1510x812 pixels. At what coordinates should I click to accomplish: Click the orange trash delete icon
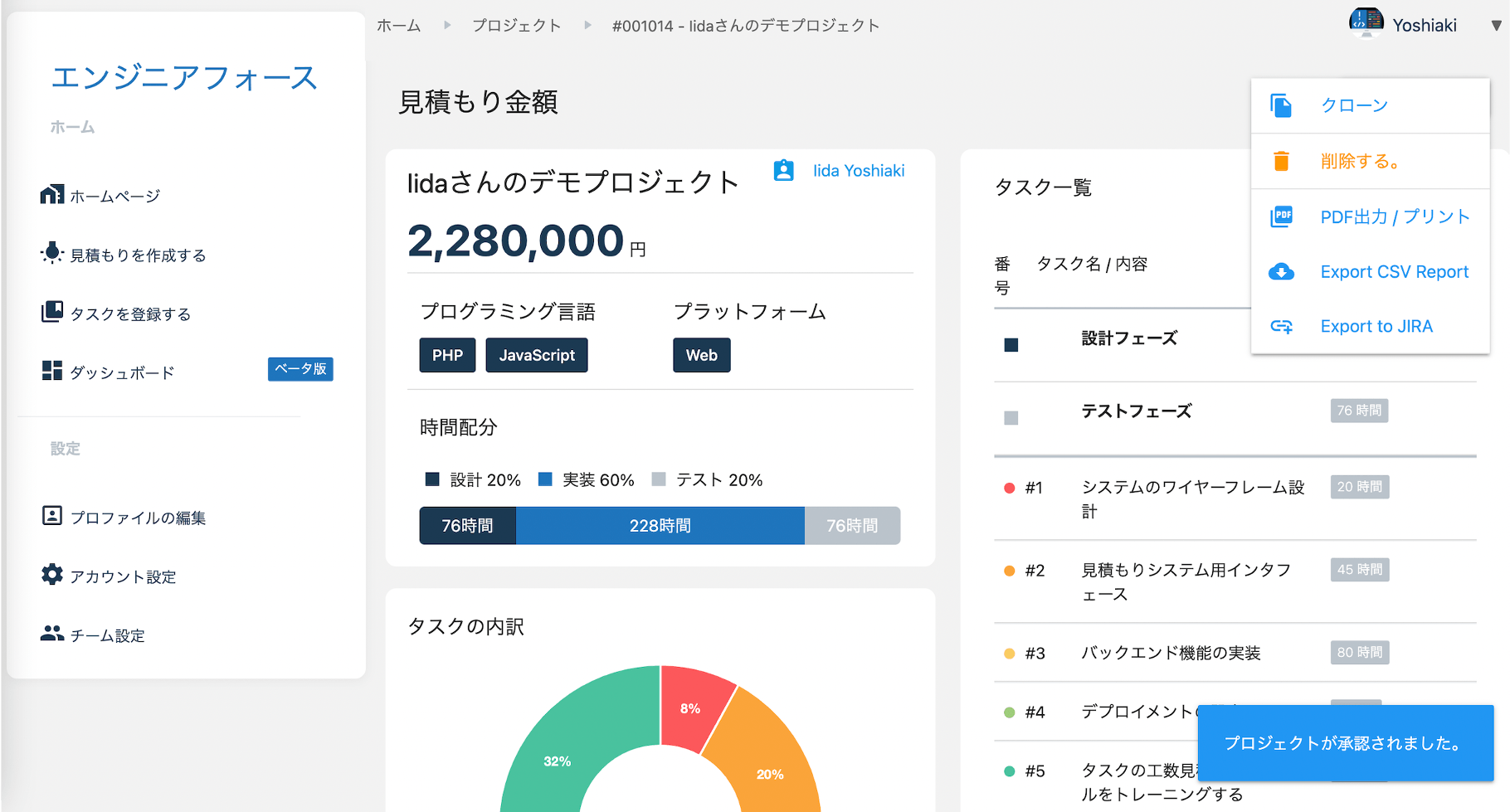pyautogui.click(x=1281, y=161)
